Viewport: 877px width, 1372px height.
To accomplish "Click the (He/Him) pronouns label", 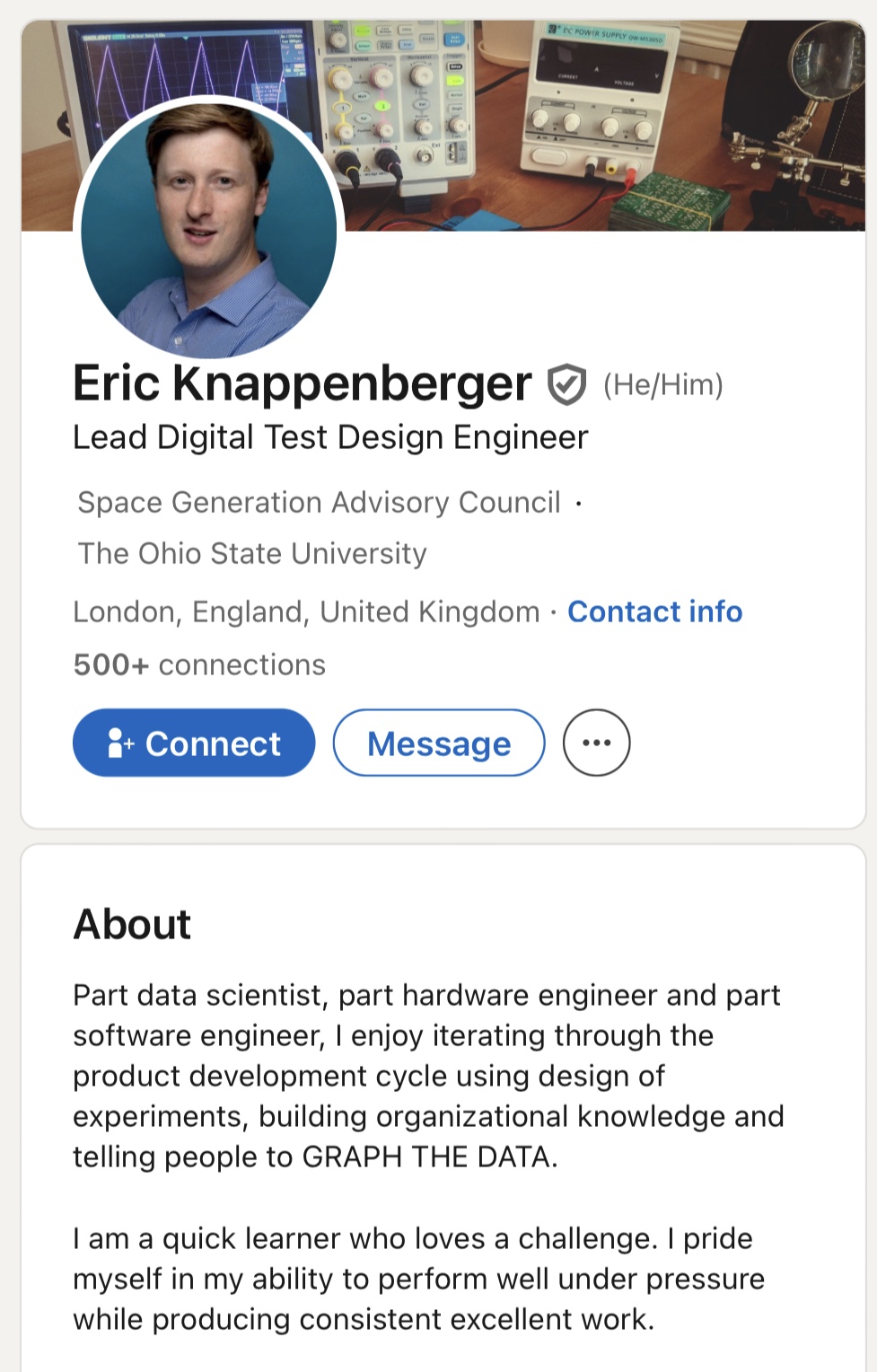I will click(663, 385).
